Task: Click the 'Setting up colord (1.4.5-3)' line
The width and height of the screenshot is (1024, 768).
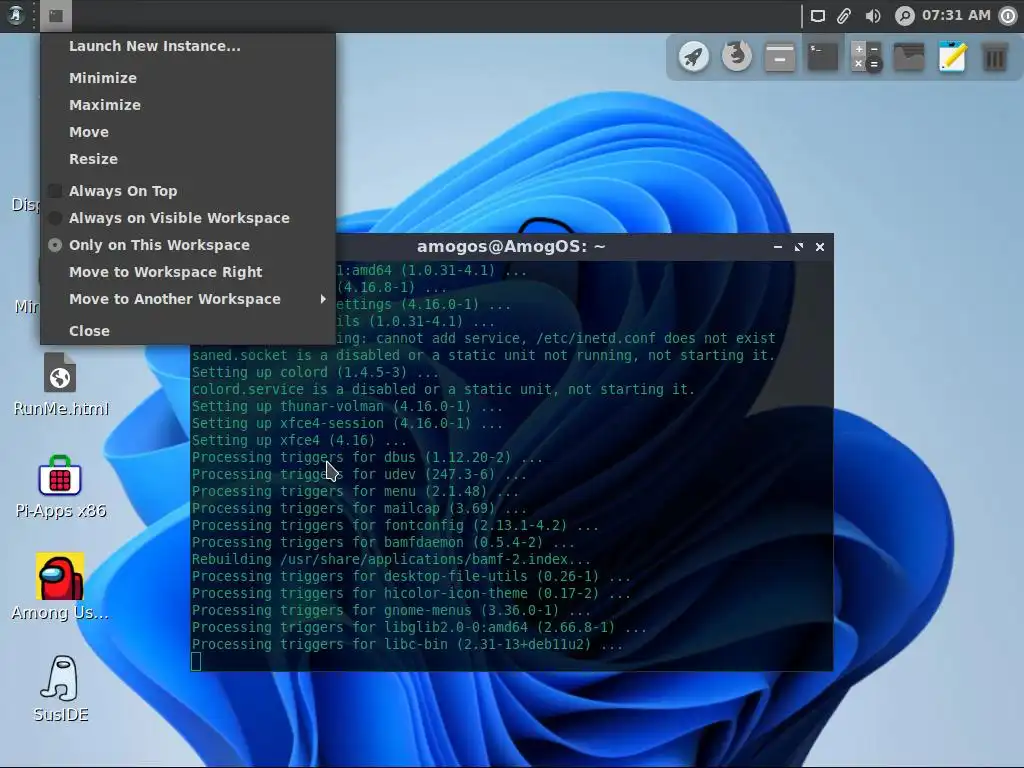Action: click(x=315, y=373)
